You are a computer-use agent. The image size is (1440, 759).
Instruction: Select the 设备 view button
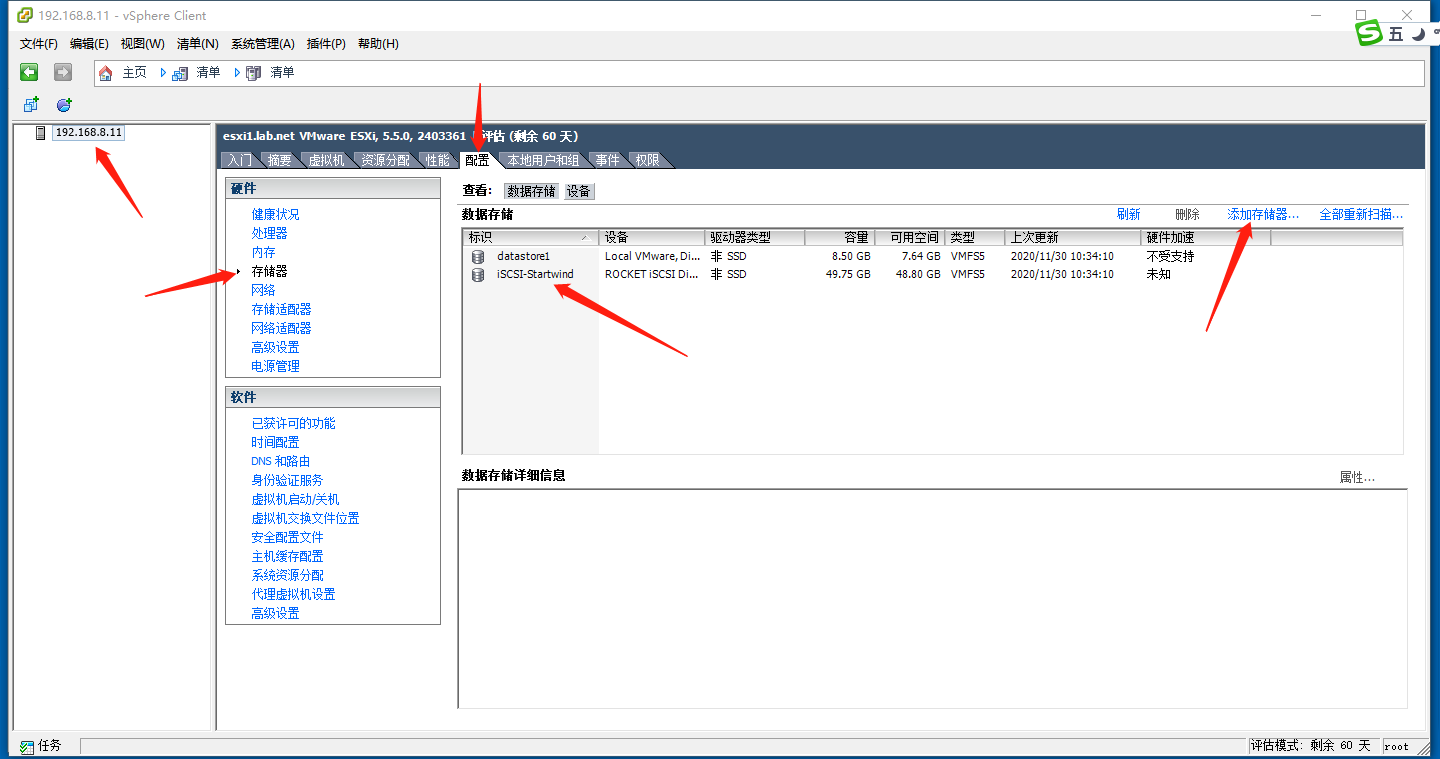pos(579,191)
